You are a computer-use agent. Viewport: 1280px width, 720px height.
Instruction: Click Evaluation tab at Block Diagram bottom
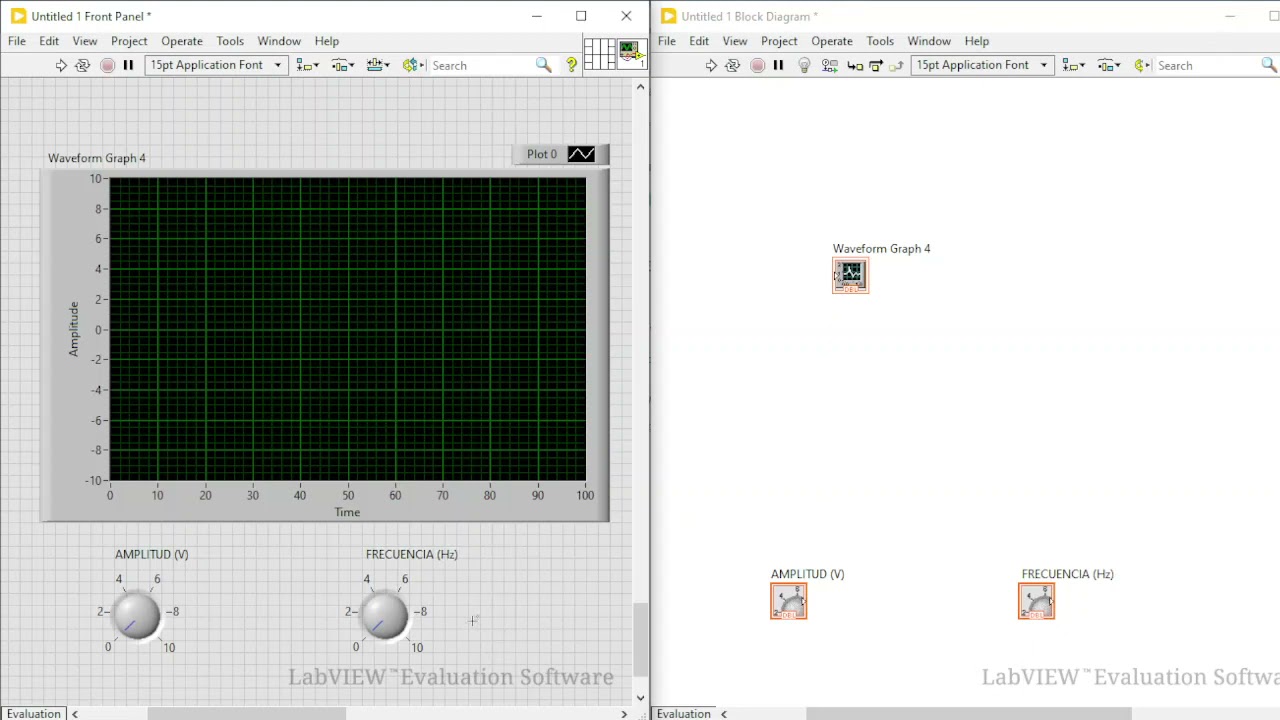(684, 713)
